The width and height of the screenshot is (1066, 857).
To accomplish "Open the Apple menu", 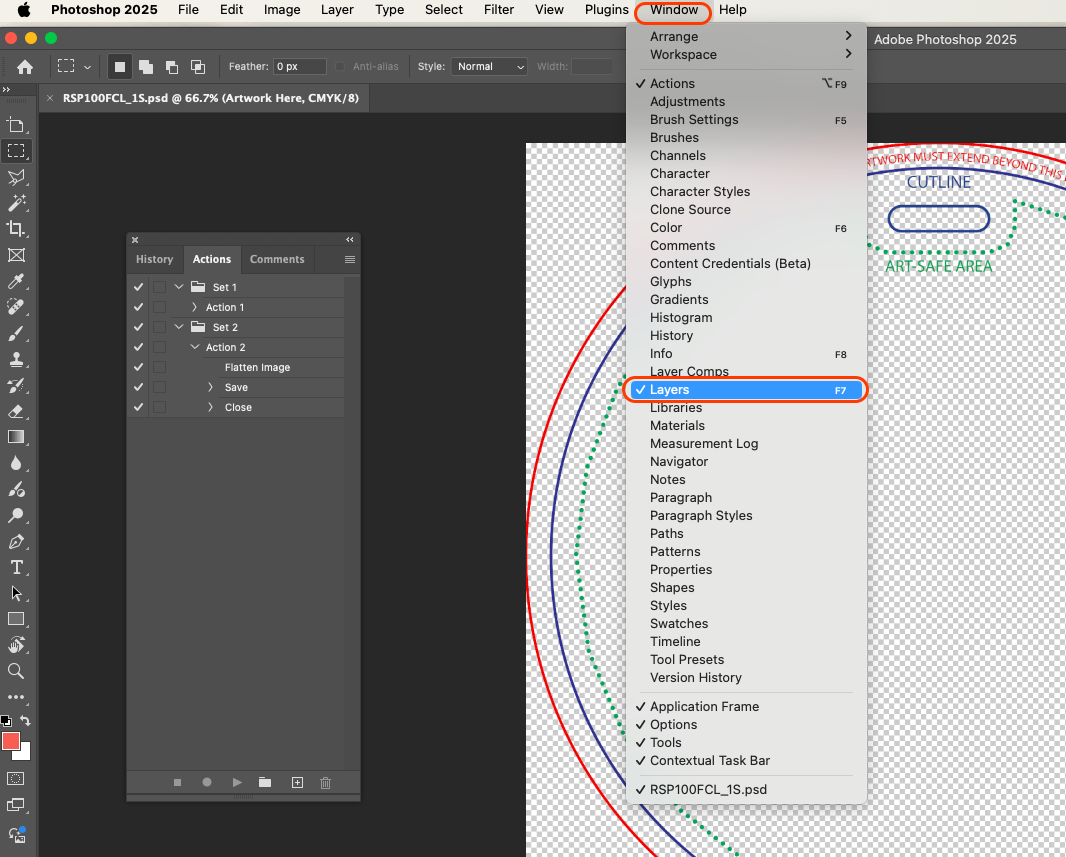I will (24, 10).
